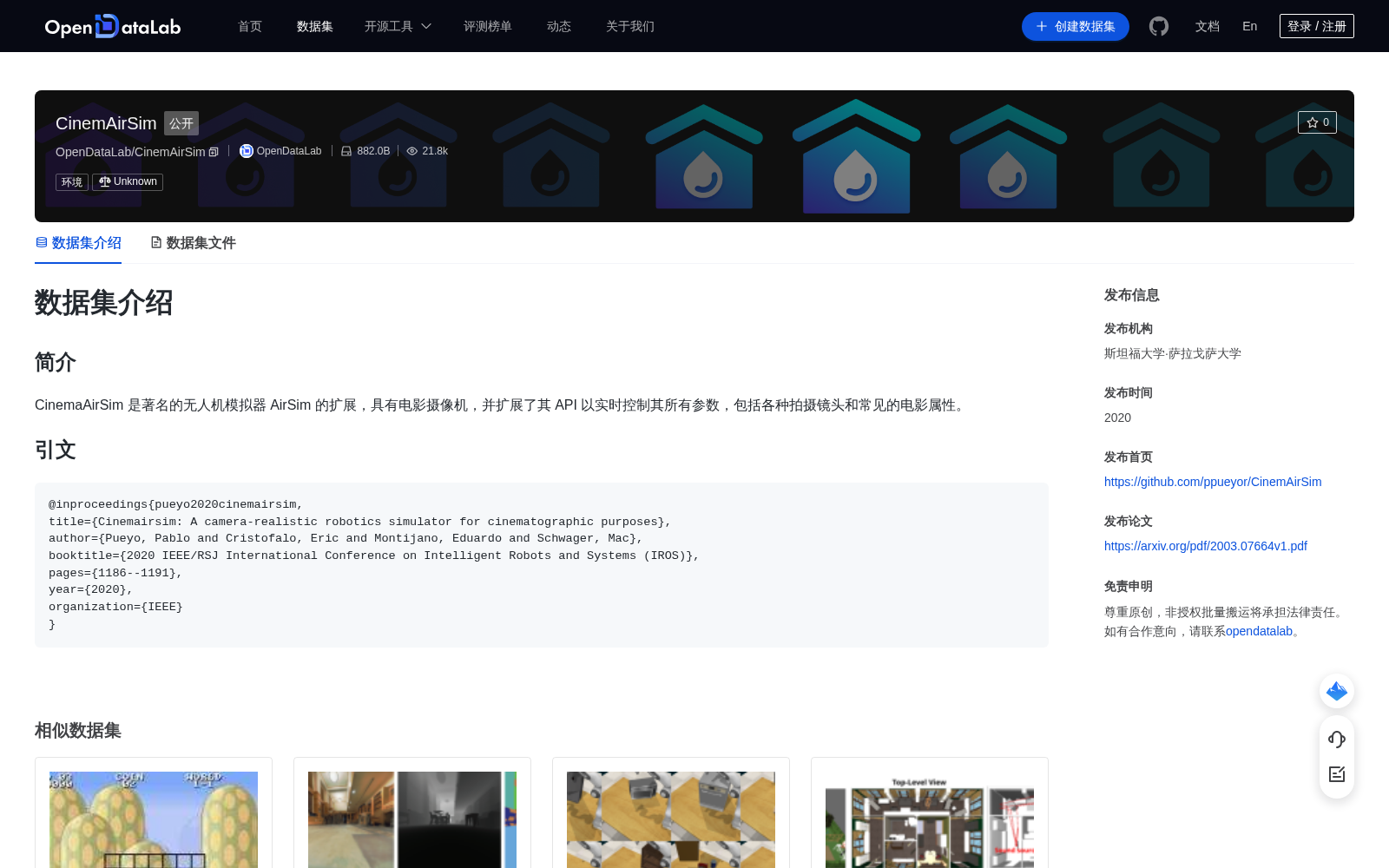Click the 21.8k views eye icon
The width and height of the screenshot is (1389, 868).
[x=412, y=151]
